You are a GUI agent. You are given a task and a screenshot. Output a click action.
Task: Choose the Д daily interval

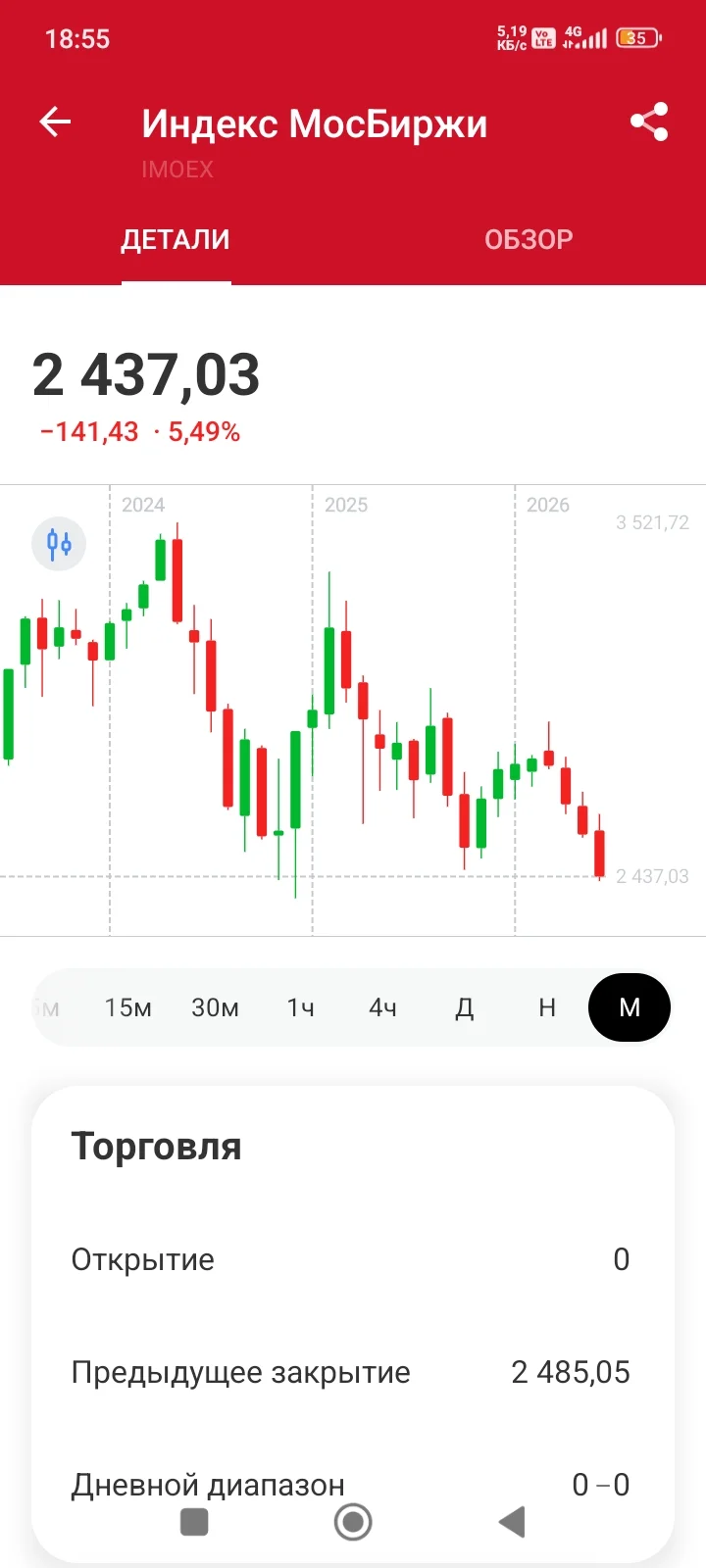tap(465, 1007)
